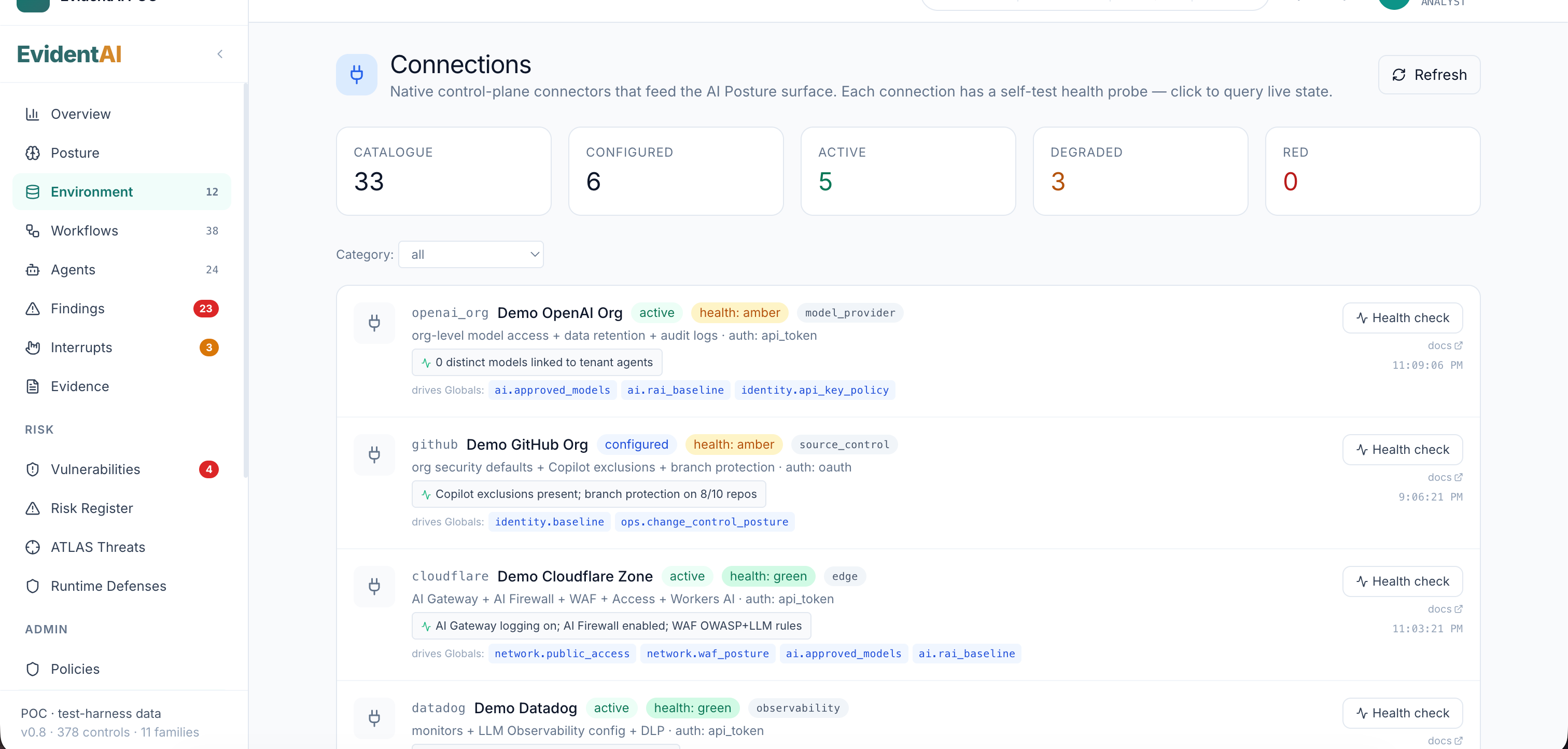Run Health check for Demo GitHub Org
Image resolution: width=1568 pixels, height=749 pixels.
click(x=1403, y=450)
